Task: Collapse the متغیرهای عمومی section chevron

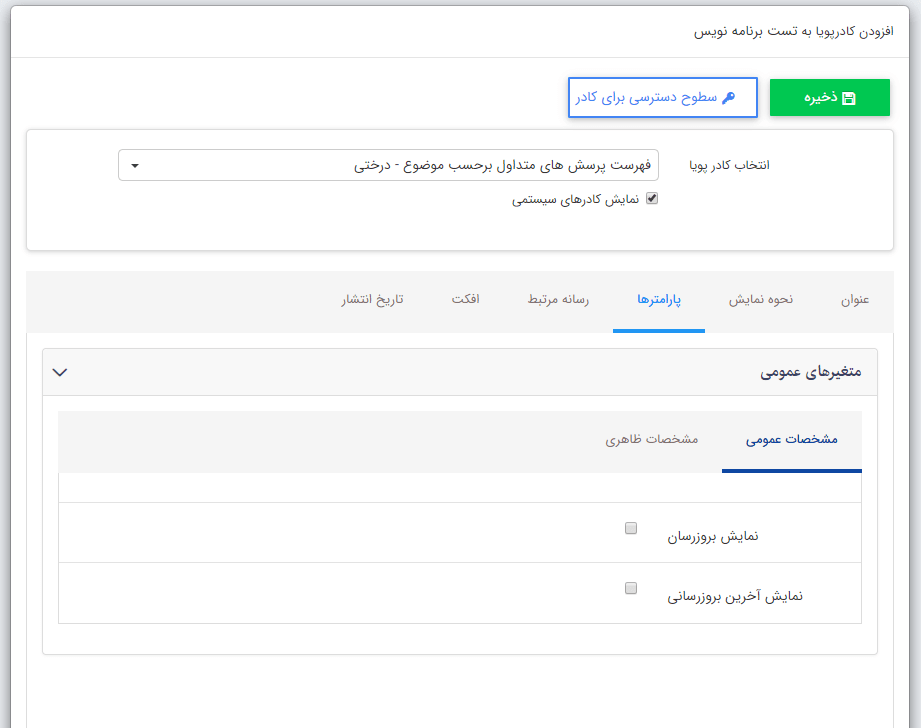Action: pos(60,372)
